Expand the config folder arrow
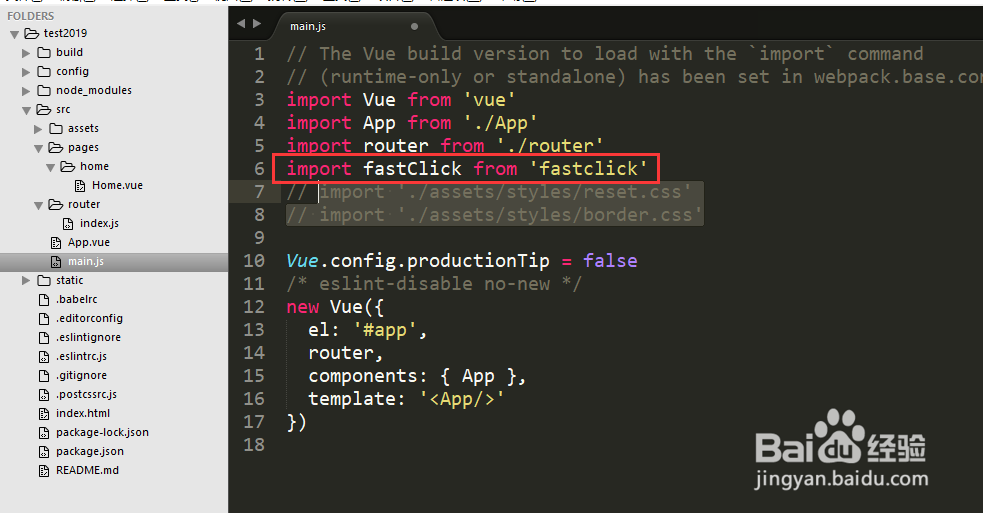983x513 pixels. coord(27,71)
